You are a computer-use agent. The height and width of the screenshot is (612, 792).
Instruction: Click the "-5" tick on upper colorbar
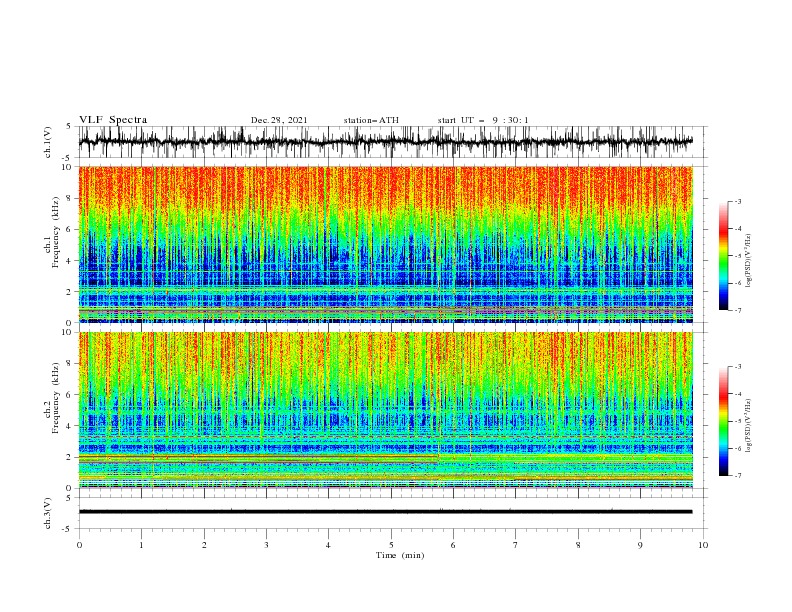pyautogui.click(x=737, y=256)
